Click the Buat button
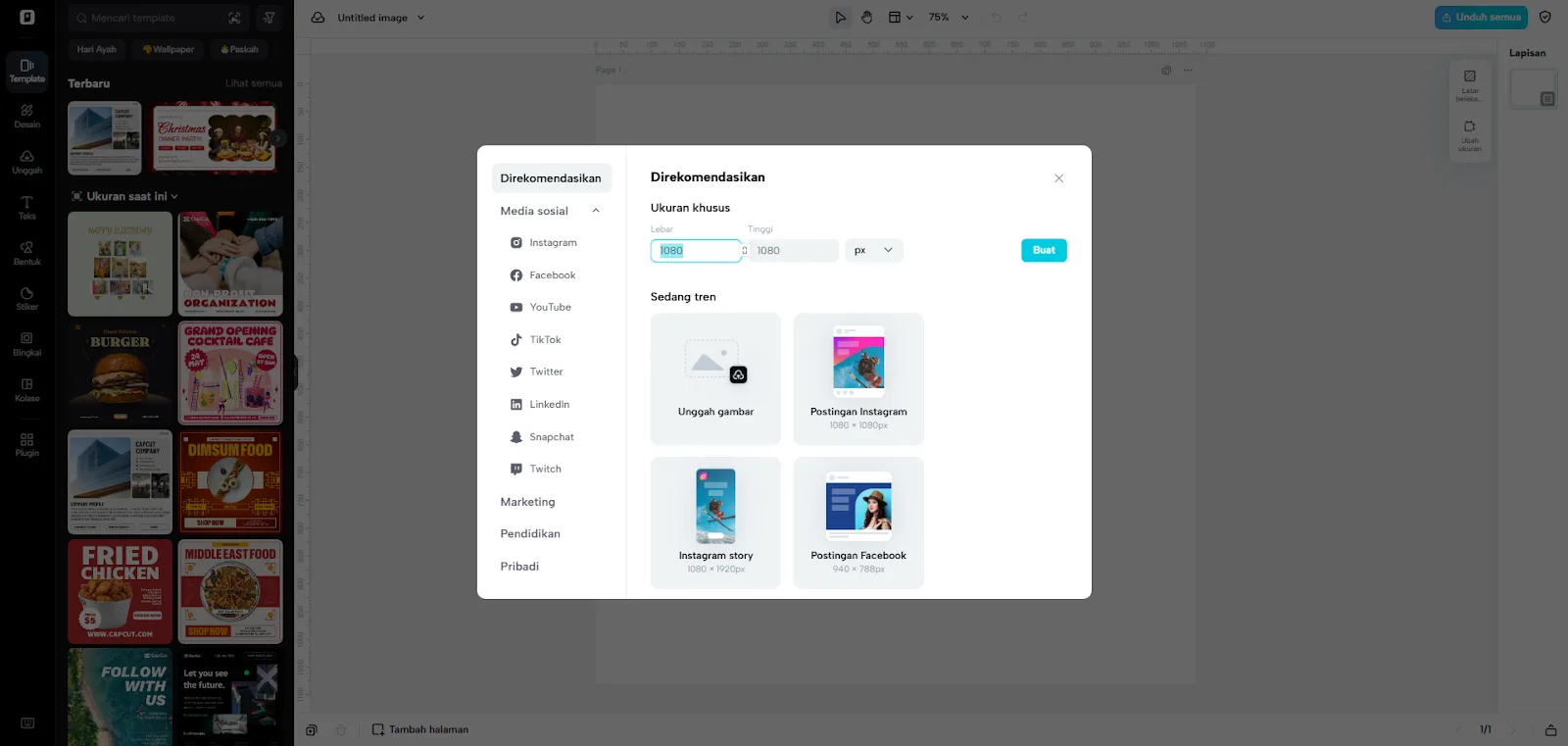The image size is (1568, 746). (1043, 251)
